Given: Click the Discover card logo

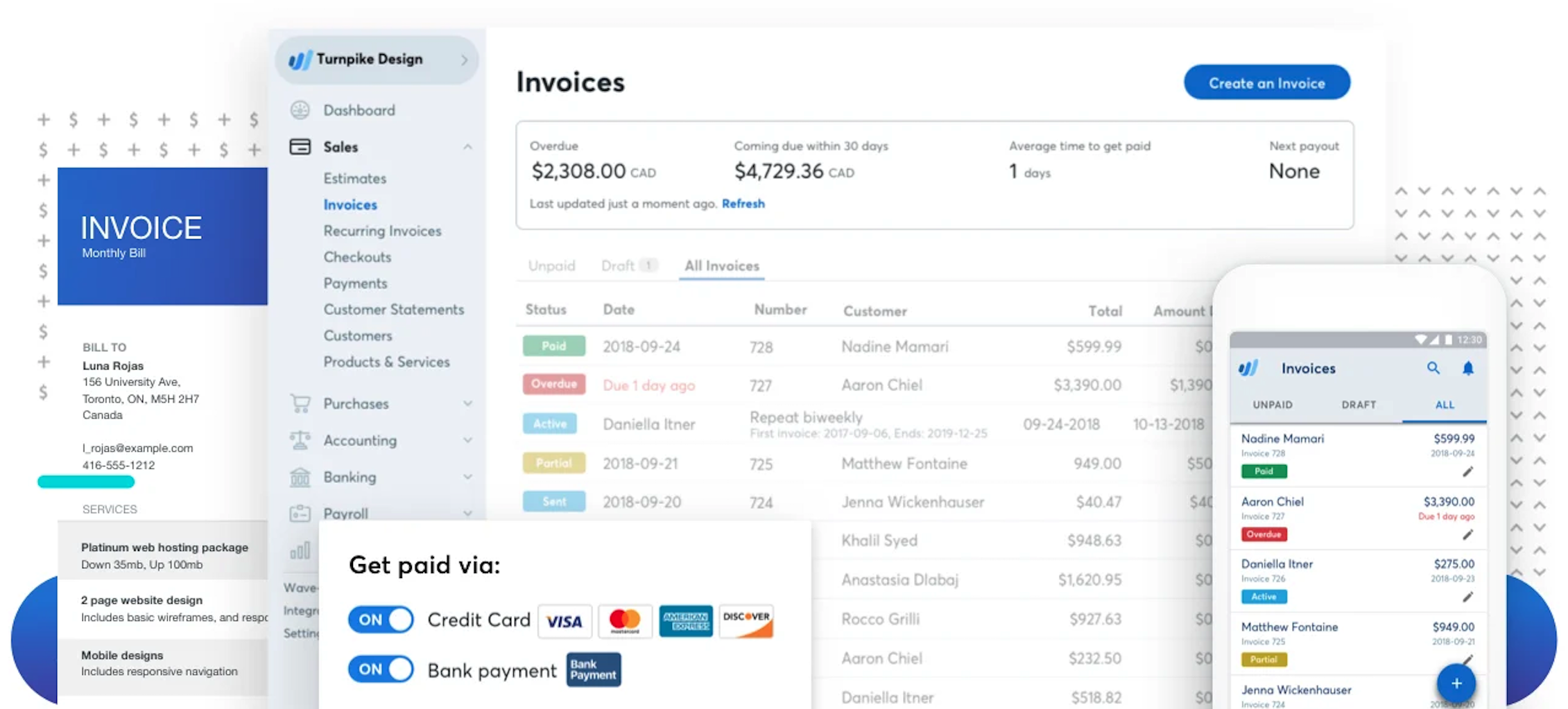Looking at the screenshot, I should (x=746, y=621).
